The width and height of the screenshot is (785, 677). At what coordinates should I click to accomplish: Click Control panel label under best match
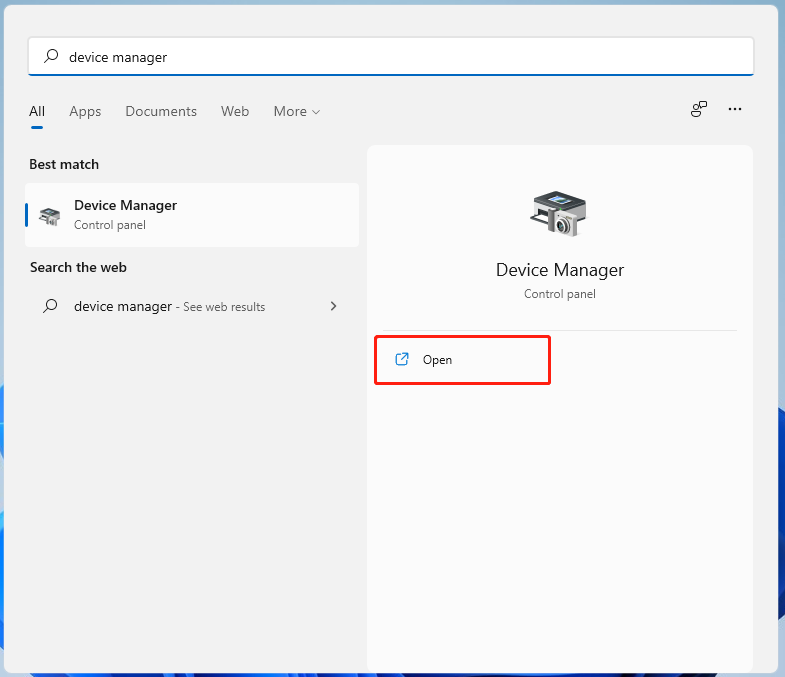click(110, 225)
